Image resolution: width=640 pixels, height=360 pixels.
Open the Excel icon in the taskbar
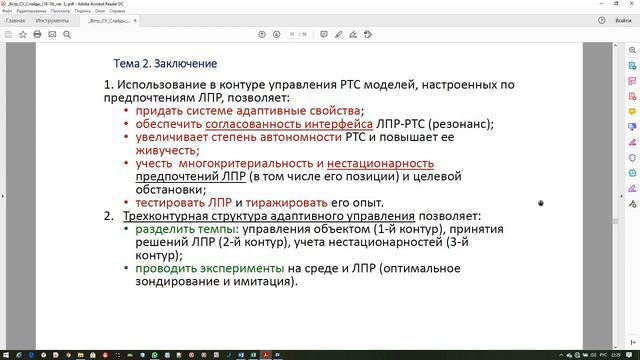point(253,355)
